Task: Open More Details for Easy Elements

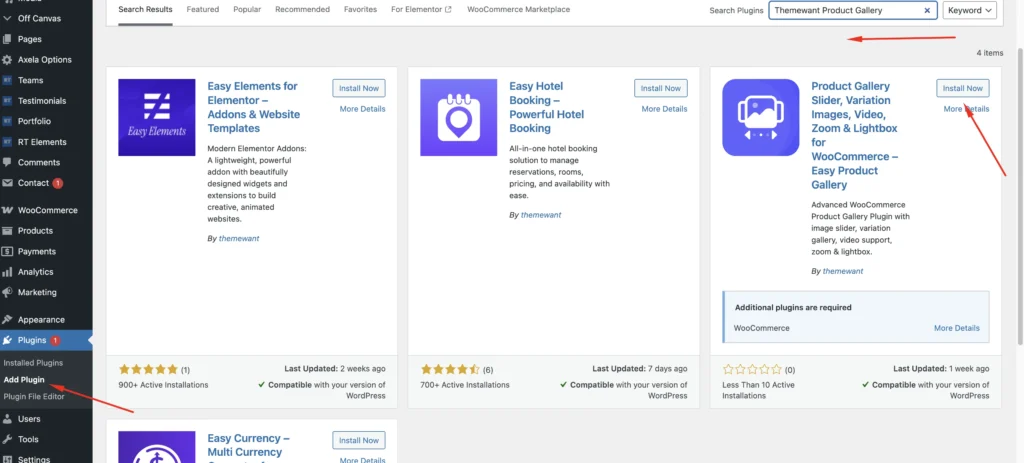Action: coord(362,109)
